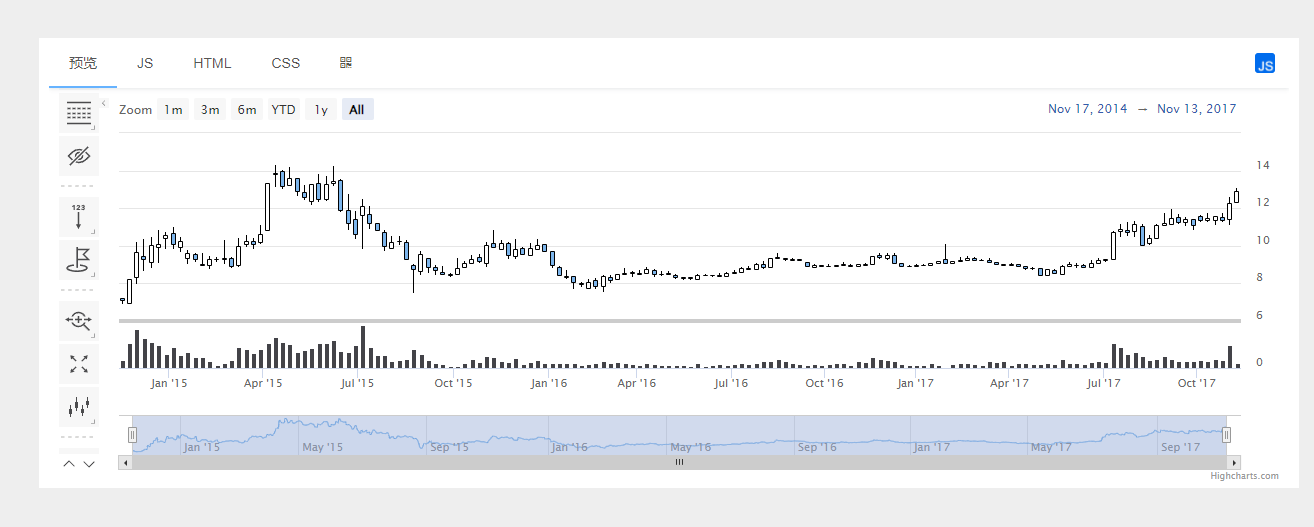Open the QR code tab icon
1314x527 pixels.
pos(346,63)
